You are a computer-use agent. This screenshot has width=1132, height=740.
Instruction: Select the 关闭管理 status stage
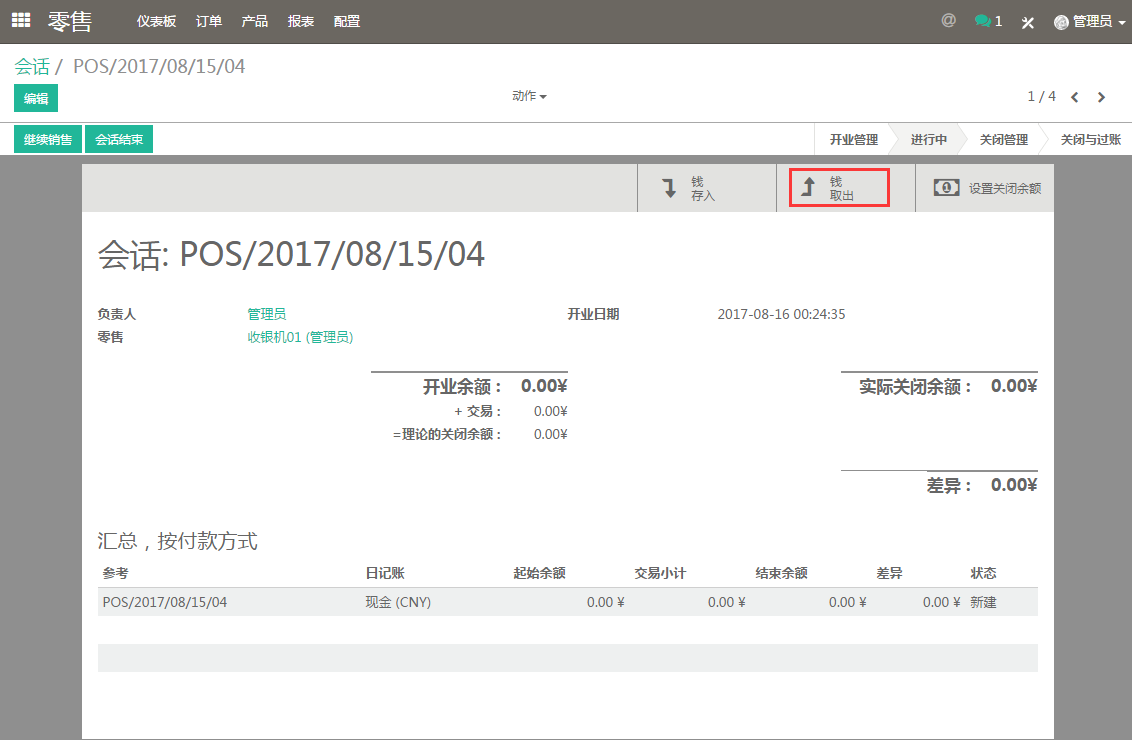1003,140
